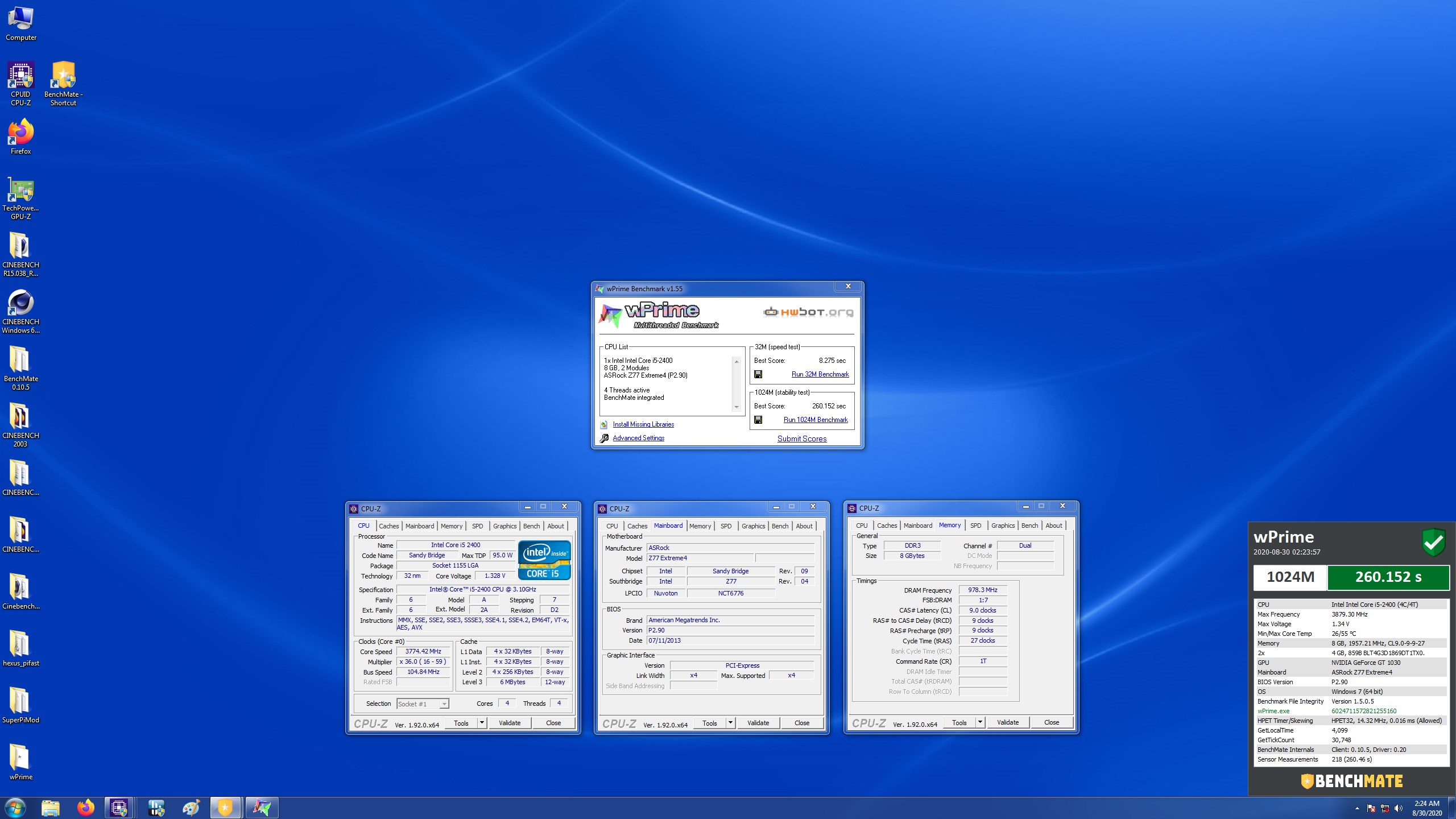Switch to Caches tab in left CPU-Z window

(389, 526)
